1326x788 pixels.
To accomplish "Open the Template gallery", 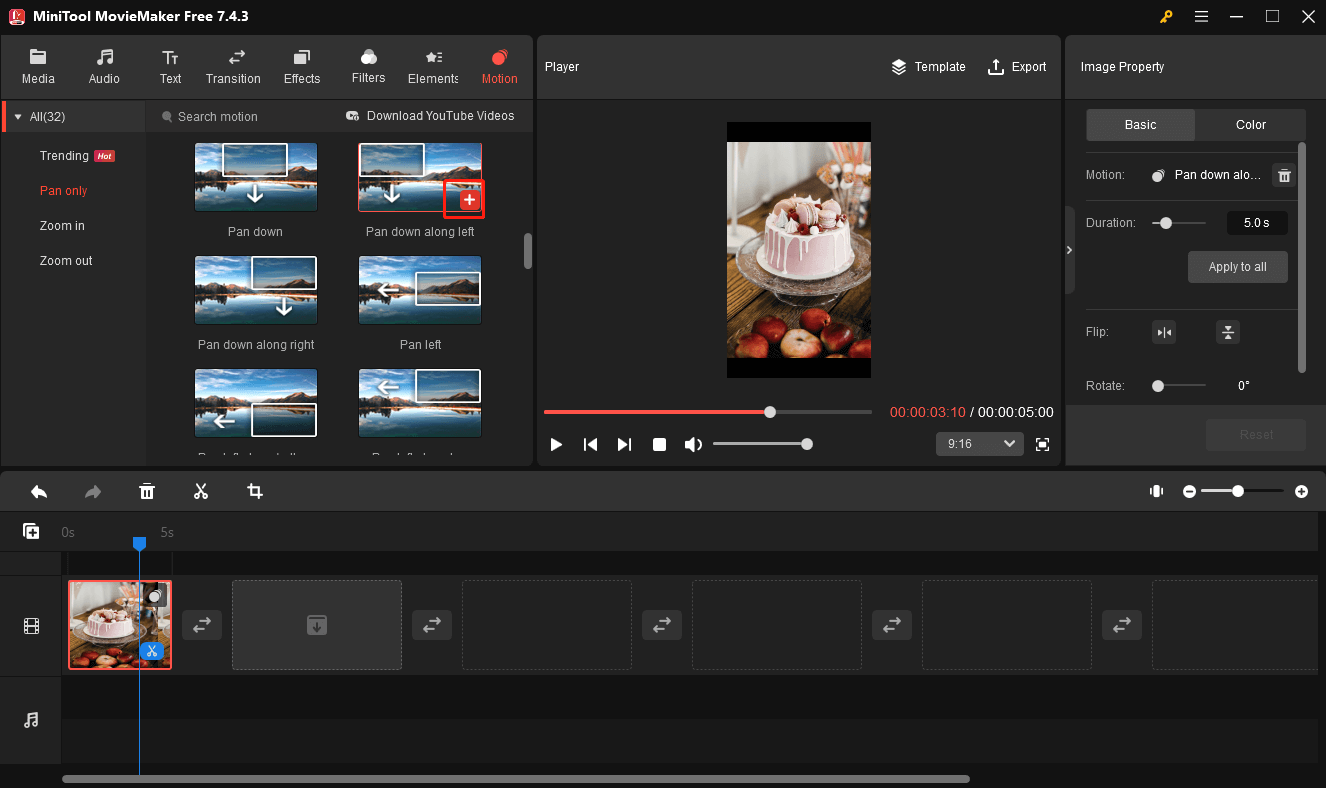I will point(928,67).
